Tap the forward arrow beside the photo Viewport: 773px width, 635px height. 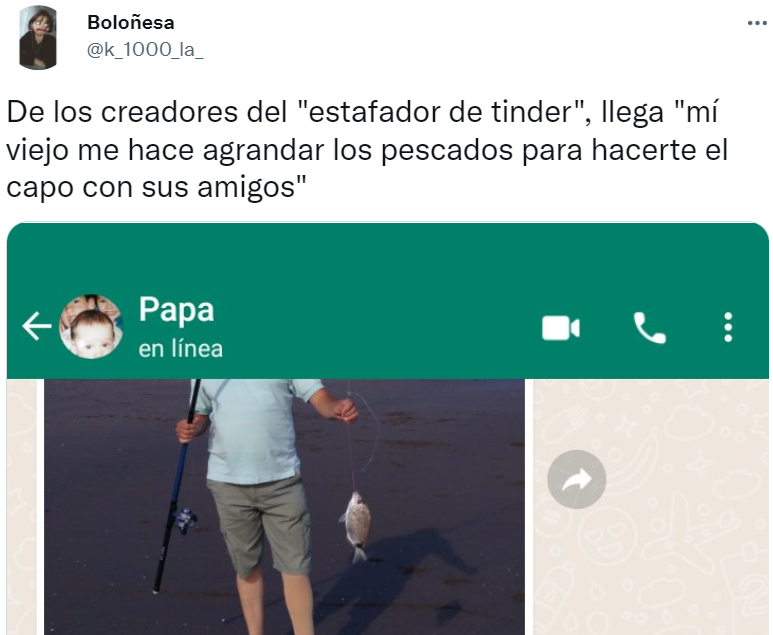(x=576, y=479)
